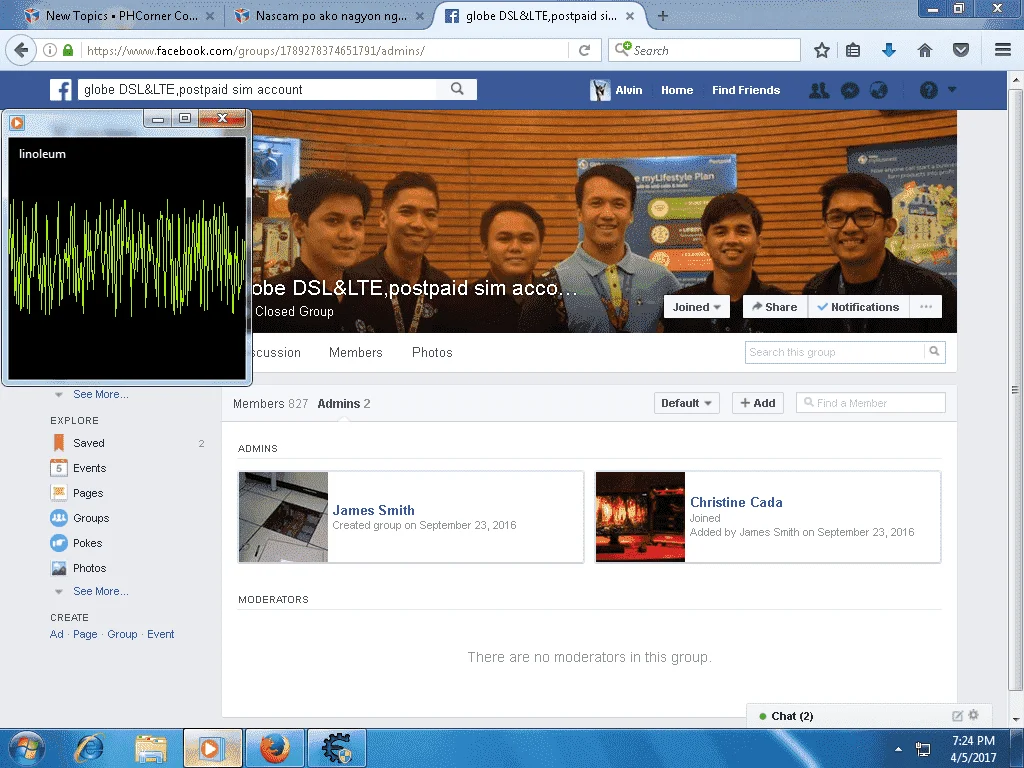Click the Facebook logo icon

[61, 89]
